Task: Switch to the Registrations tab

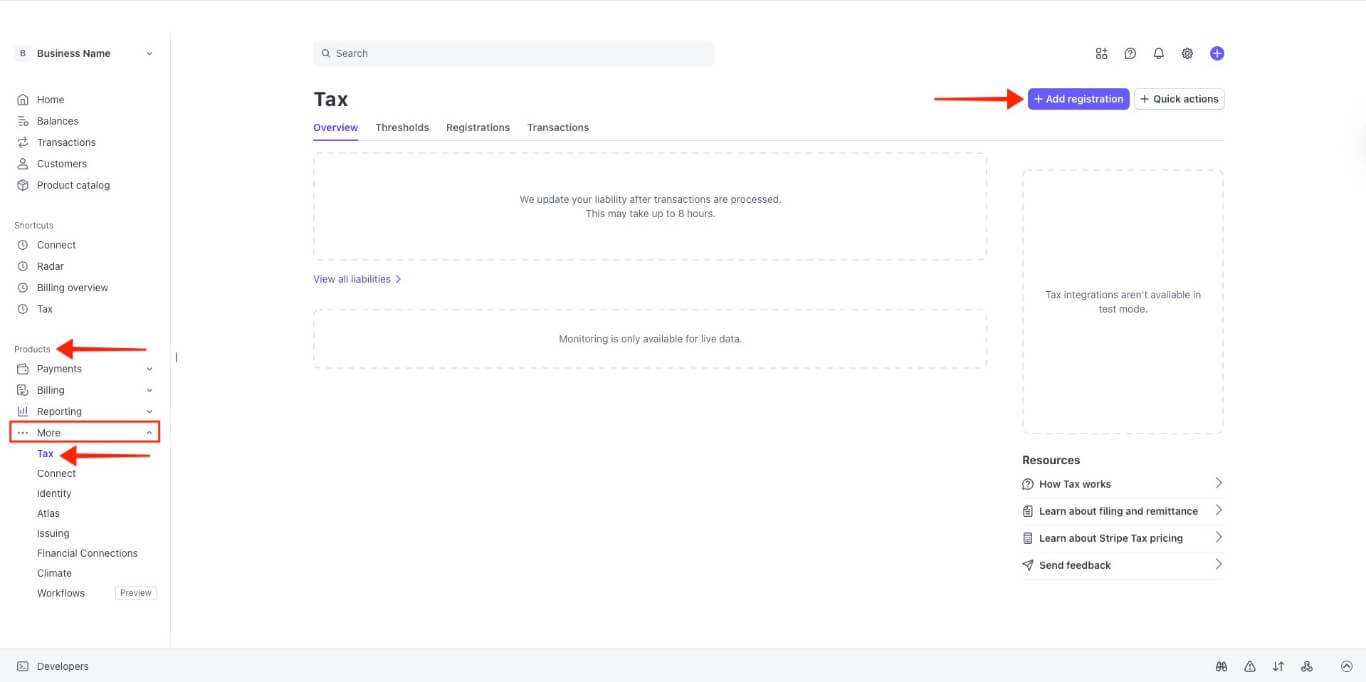Action: [x=478, y=128]
